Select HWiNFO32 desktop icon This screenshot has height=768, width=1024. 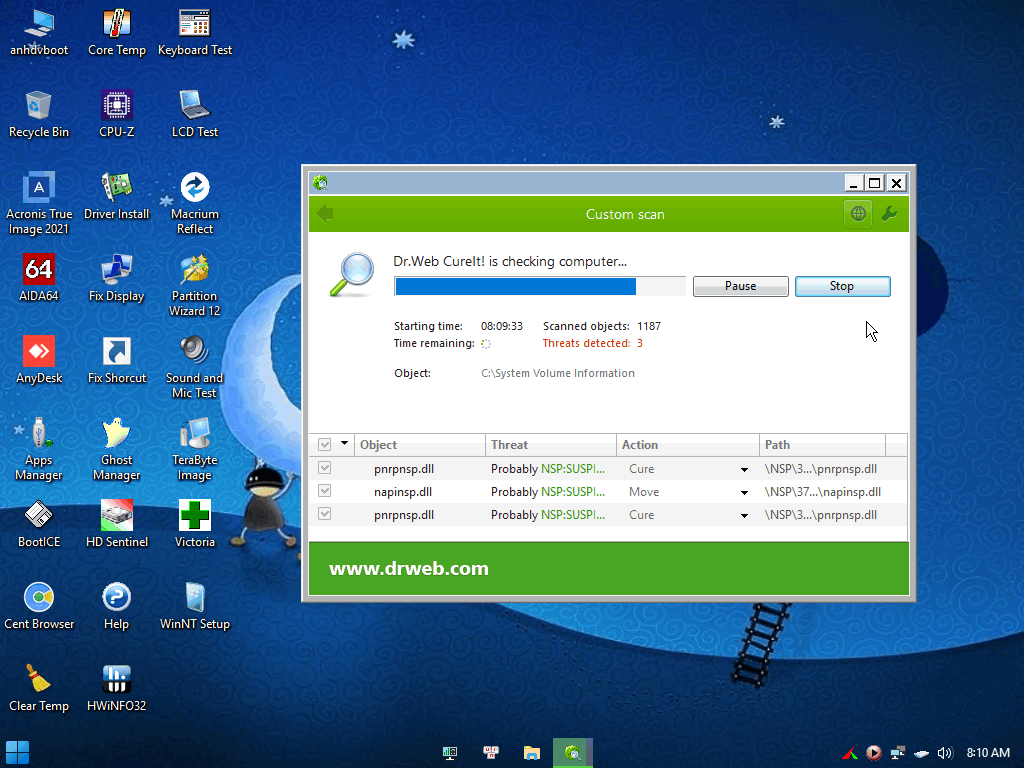tap(117, 688)
